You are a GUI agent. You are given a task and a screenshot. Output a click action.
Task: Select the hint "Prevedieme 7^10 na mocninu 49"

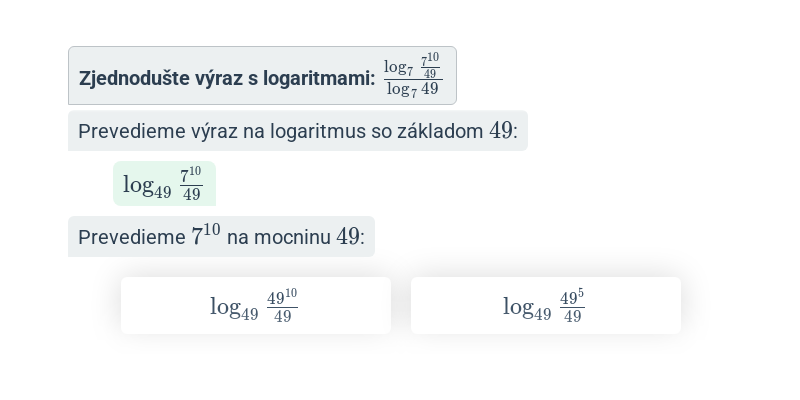pyautogui.click(x=221, y=237)
